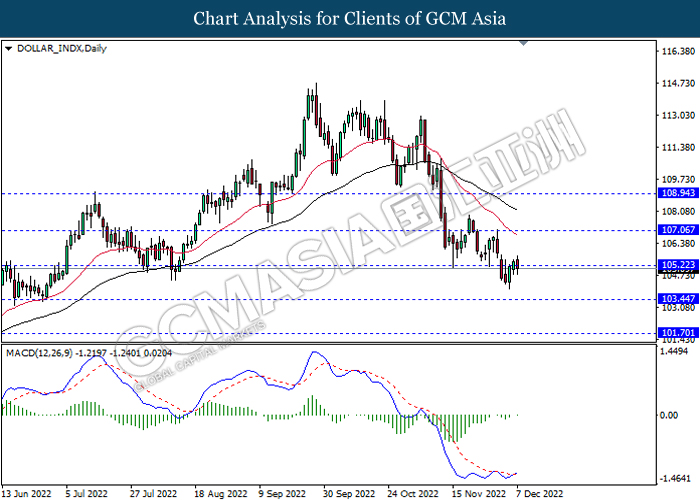Image resolution: width=700 pixels, height=500 pixels.
Task: Click the 15 Nov 2022 date label
Action: point(479,494)
